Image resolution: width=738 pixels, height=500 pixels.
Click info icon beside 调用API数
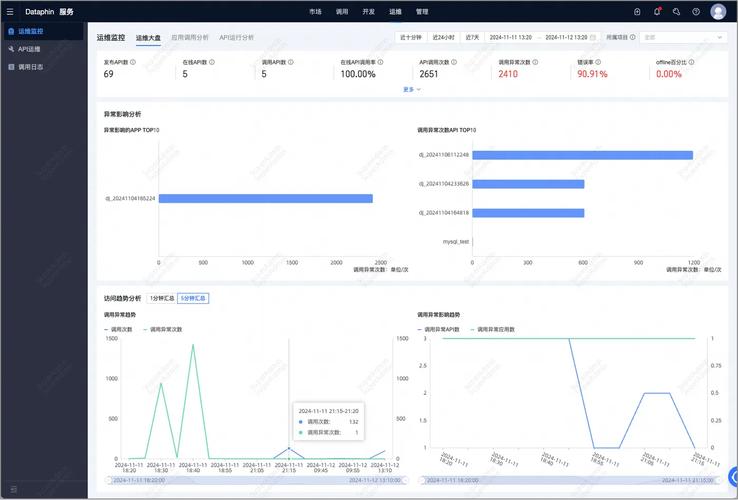[x=291, y=62]
